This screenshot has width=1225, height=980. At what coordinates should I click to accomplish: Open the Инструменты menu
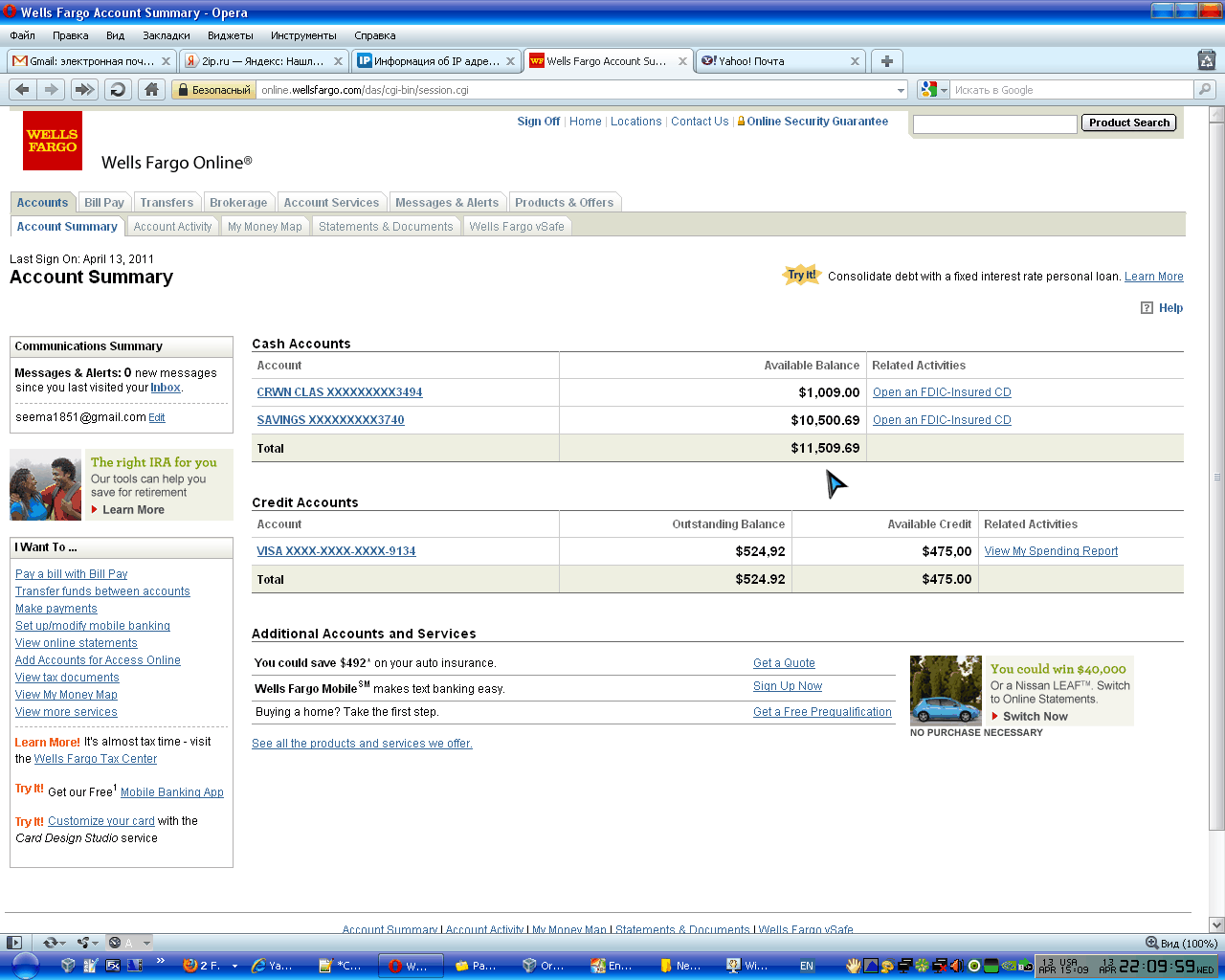coord(303,35)
